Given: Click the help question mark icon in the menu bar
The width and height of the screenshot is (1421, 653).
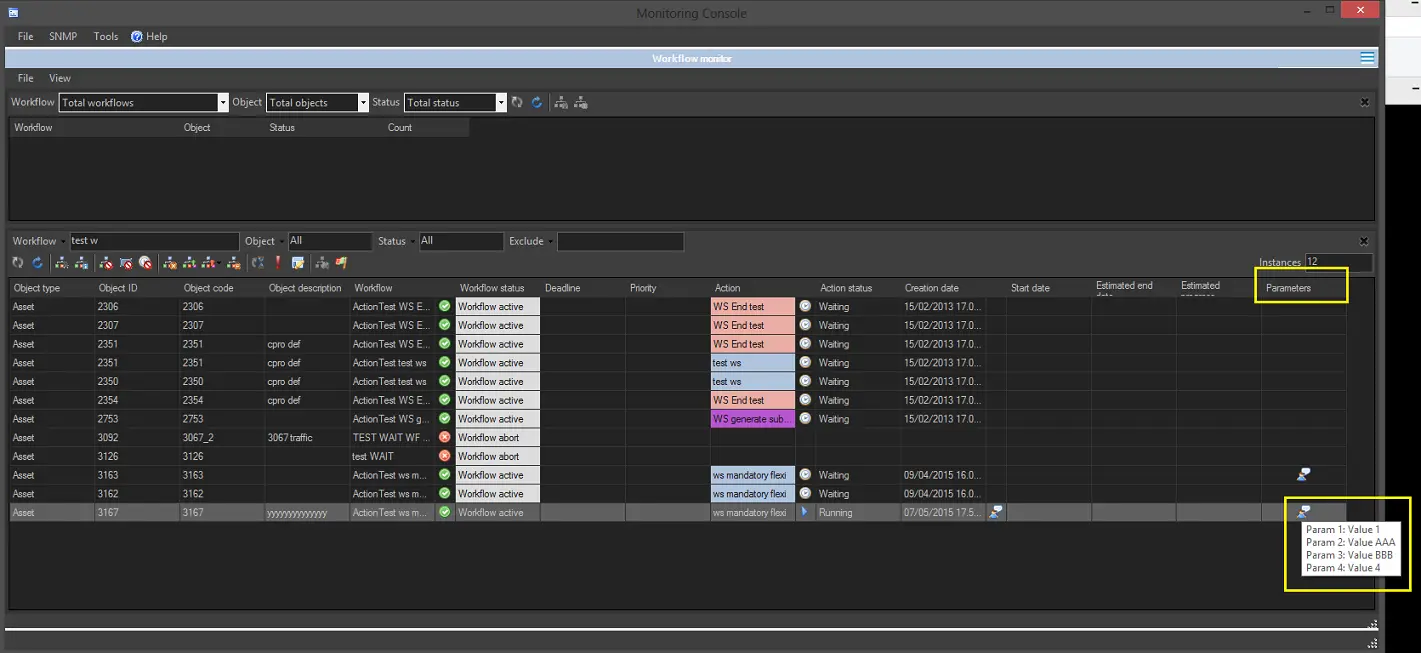Looking at the screenshot, I should [137, 36].
